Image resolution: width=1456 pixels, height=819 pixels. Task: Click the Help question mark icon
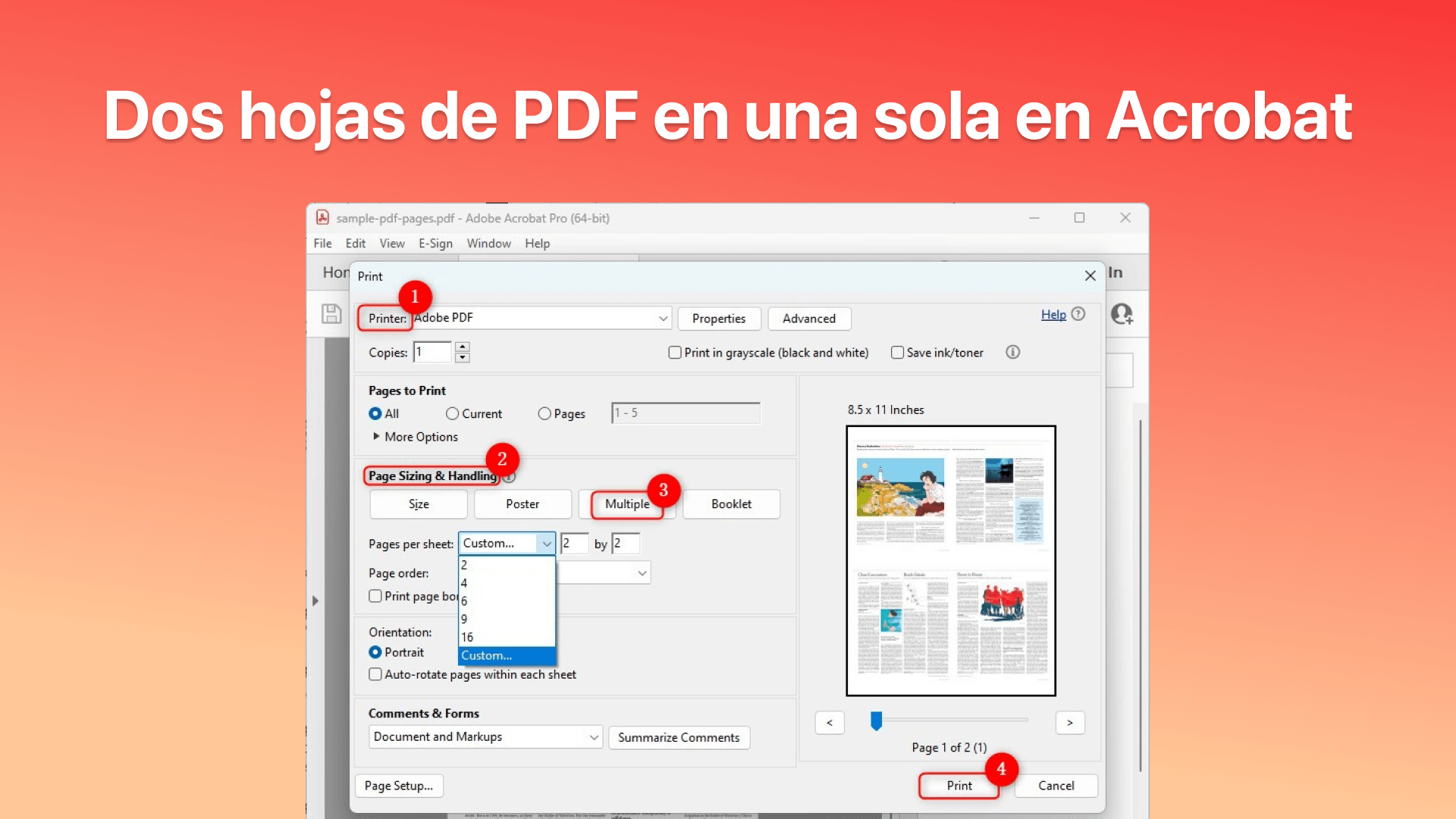(x=1079, y=314)
